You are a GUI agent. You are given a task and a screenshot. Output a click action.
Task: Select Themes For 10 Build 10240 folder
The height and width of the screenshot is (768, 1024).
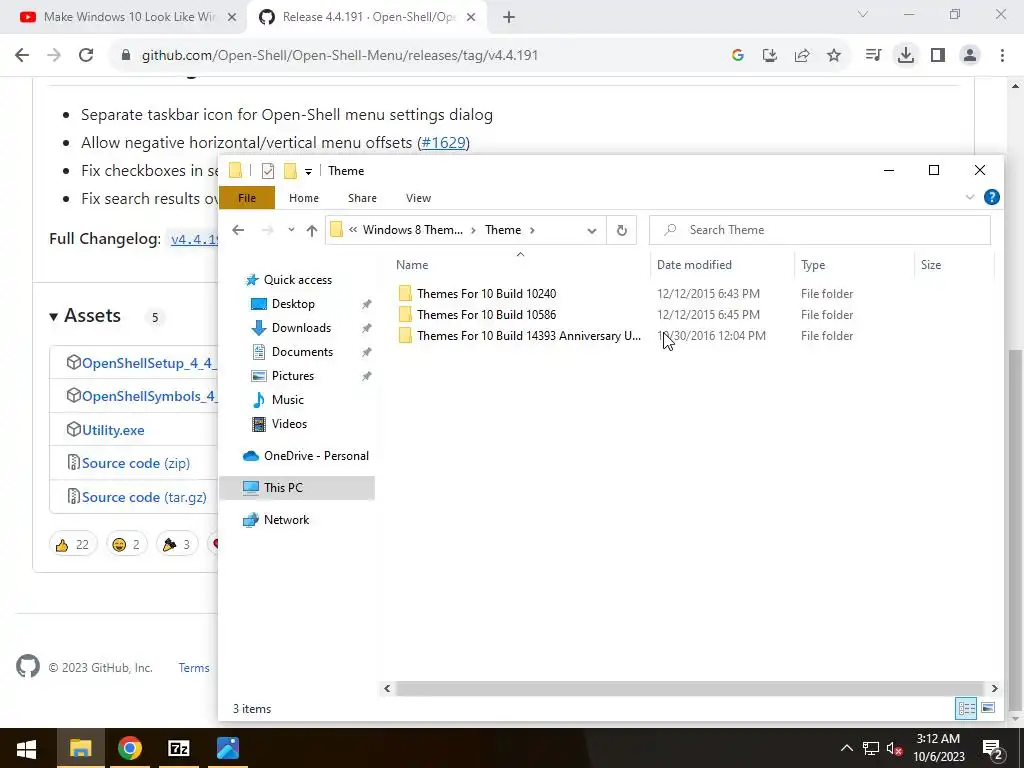pyautogui.click(x=487, y=294)
